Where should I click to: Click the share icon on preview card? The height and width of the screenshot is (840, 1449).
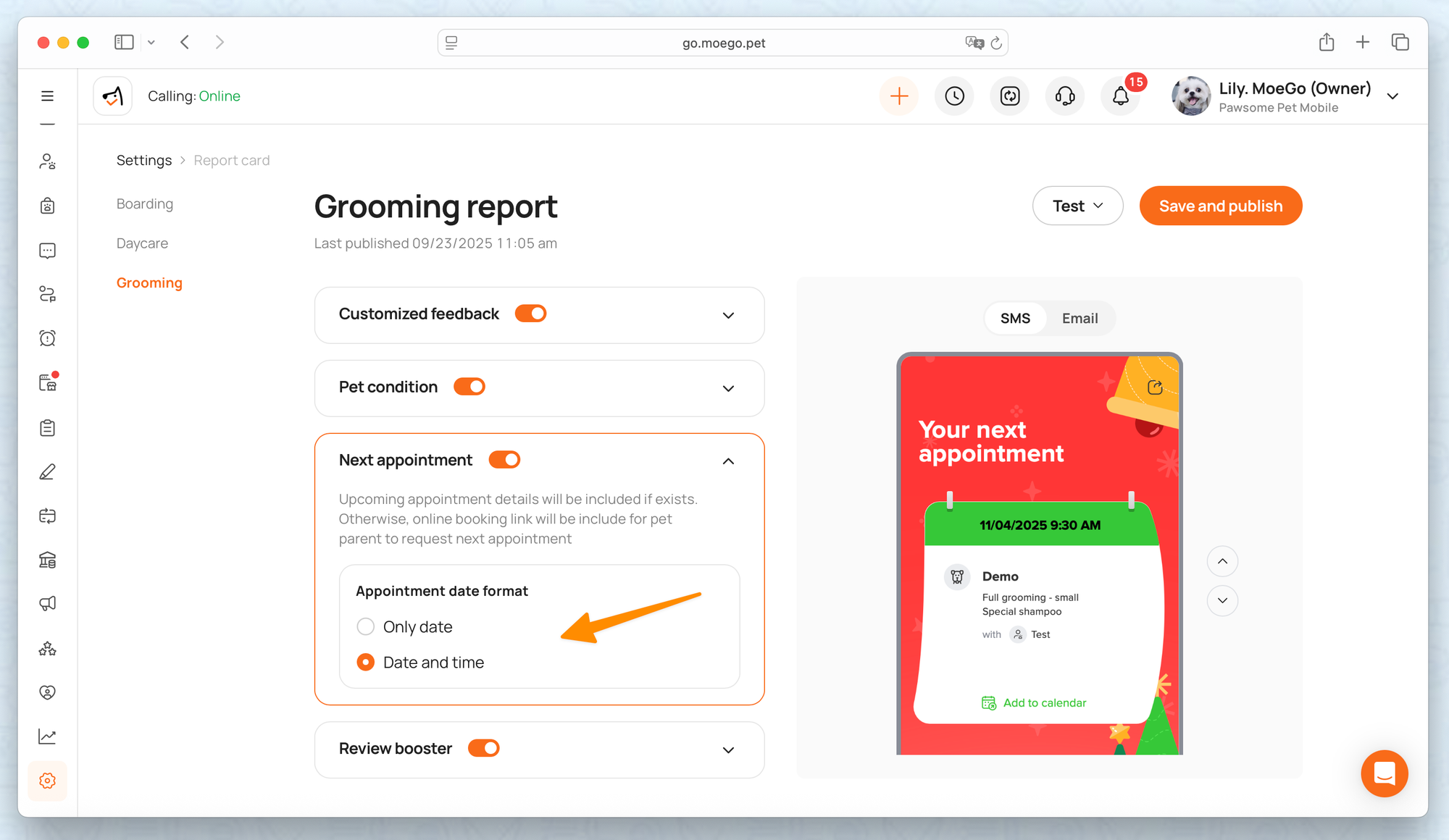1155,387
